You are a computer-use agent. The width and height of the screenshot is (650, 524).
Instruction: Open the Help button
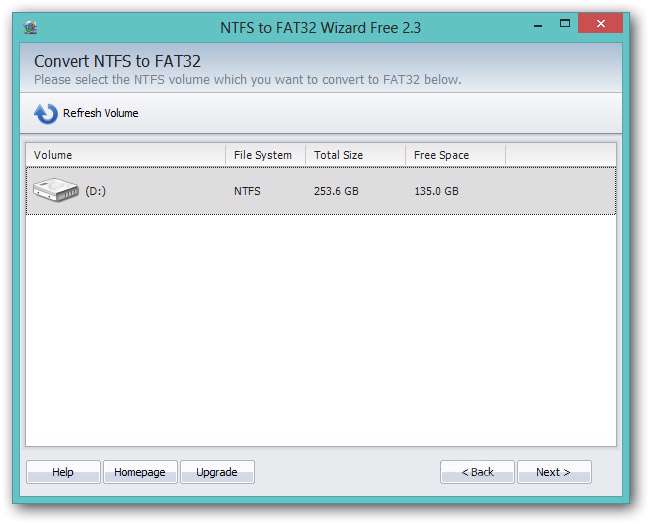pos(63,472)
